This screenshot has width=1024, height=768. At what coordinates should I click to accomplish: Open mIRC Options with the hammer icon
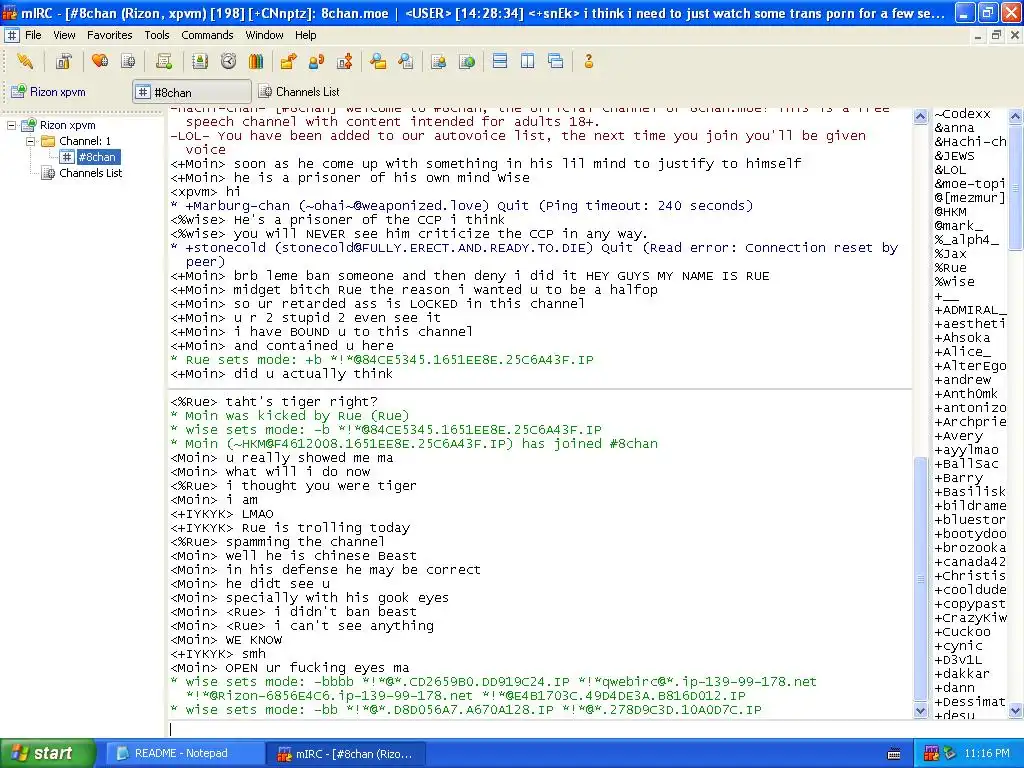point(63,61)
